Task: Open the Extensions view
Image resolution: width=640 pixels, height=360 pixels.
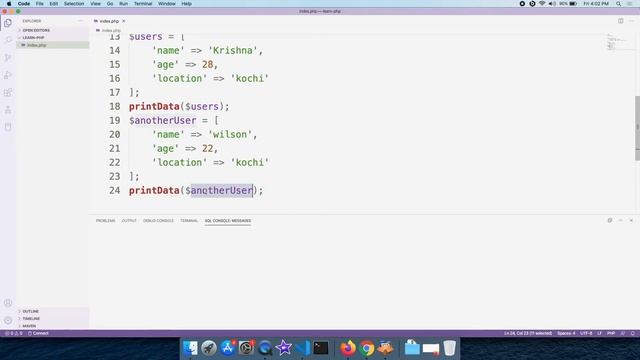Action: pos(8,92)
